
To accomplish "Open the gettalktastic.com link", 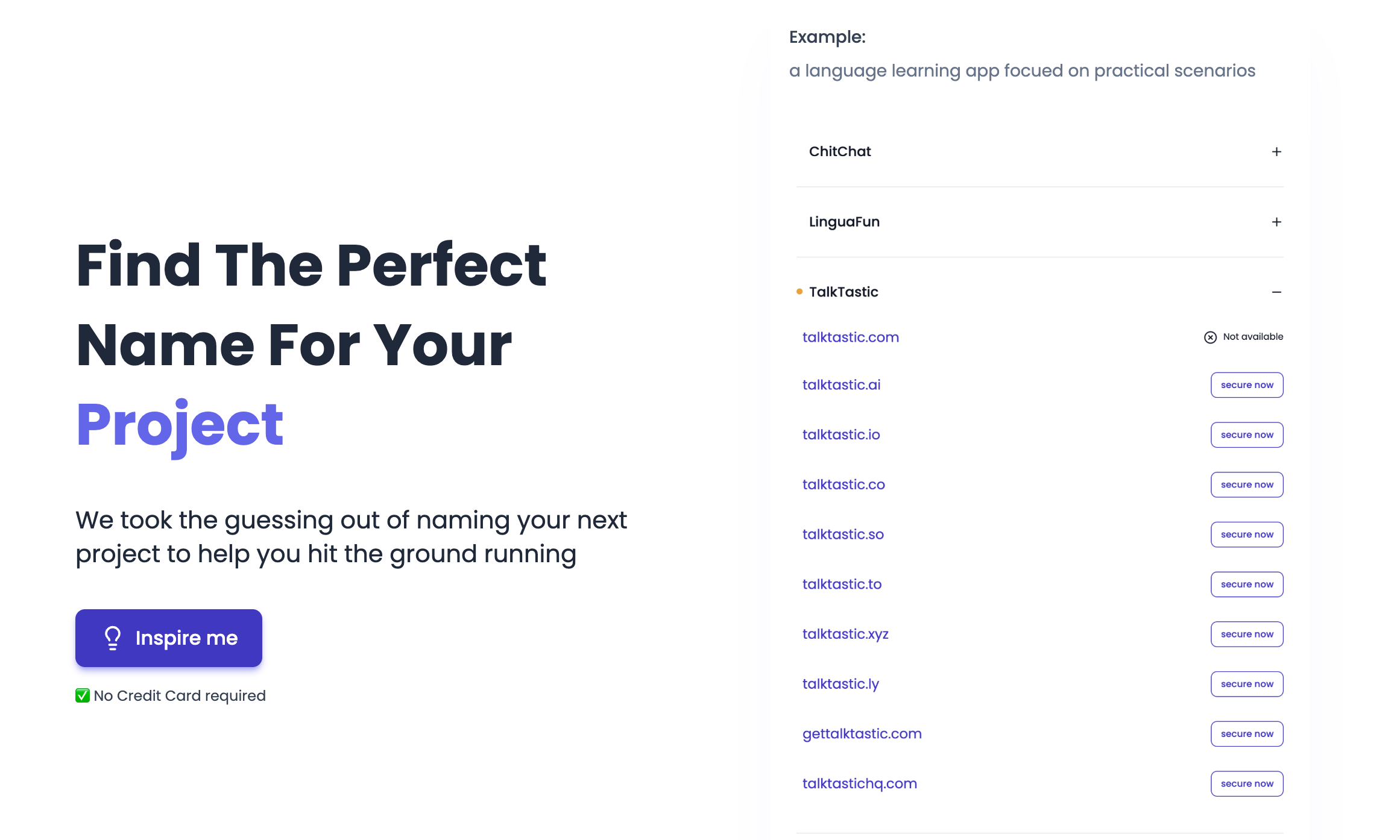I will (862, 733).
